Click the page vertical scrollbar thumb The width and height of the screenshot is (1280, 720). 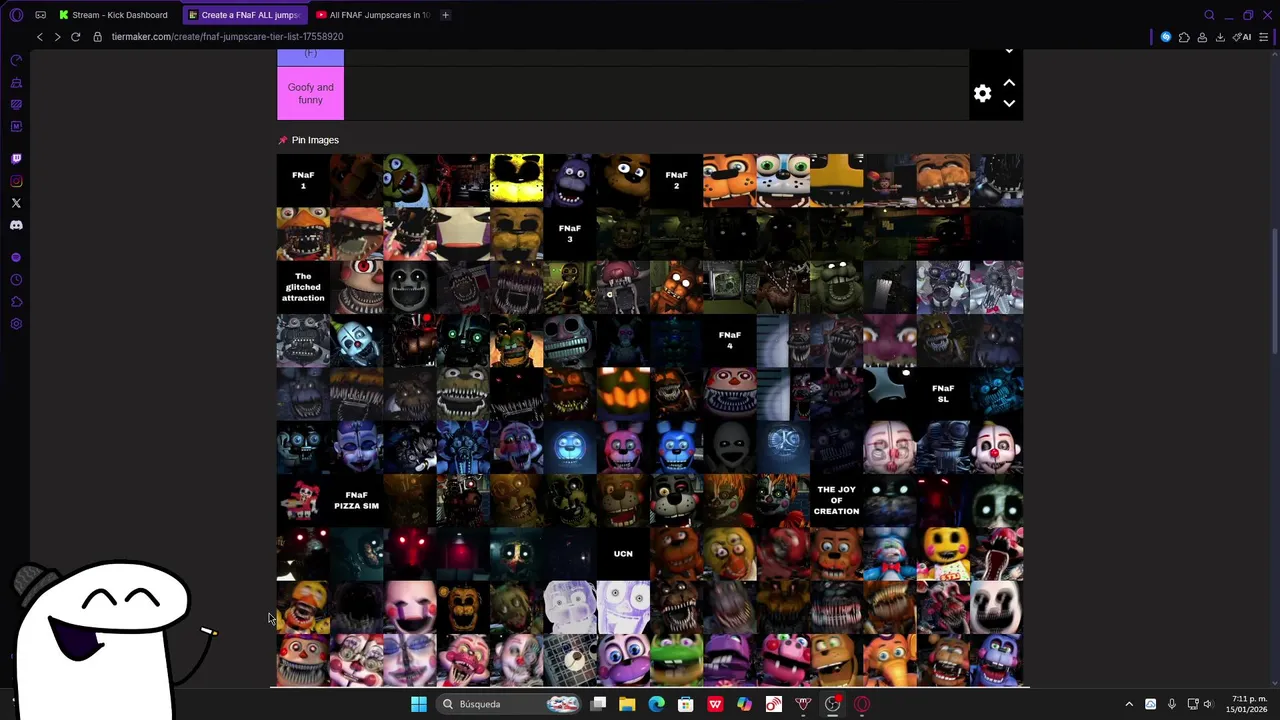click(1274, 290)
